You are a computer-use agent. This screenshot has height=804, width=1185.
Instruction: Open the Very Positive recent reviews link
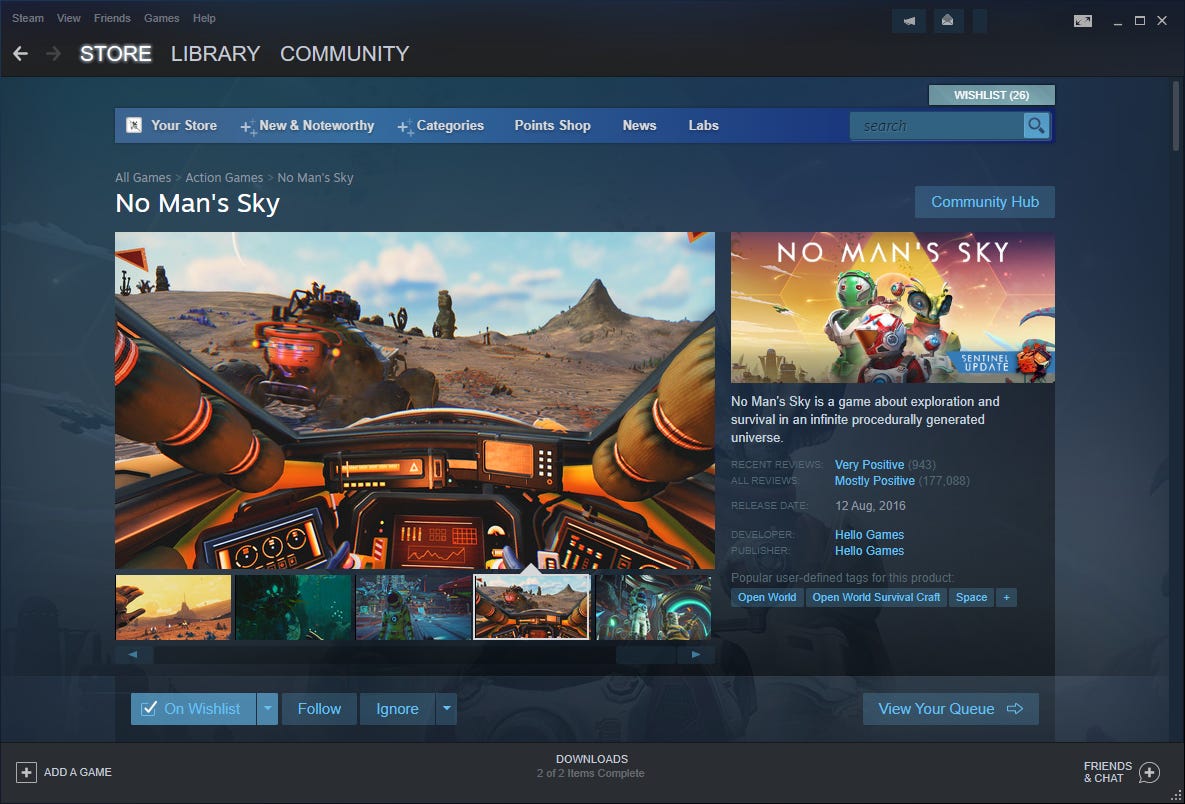click(x=869, y=465)
